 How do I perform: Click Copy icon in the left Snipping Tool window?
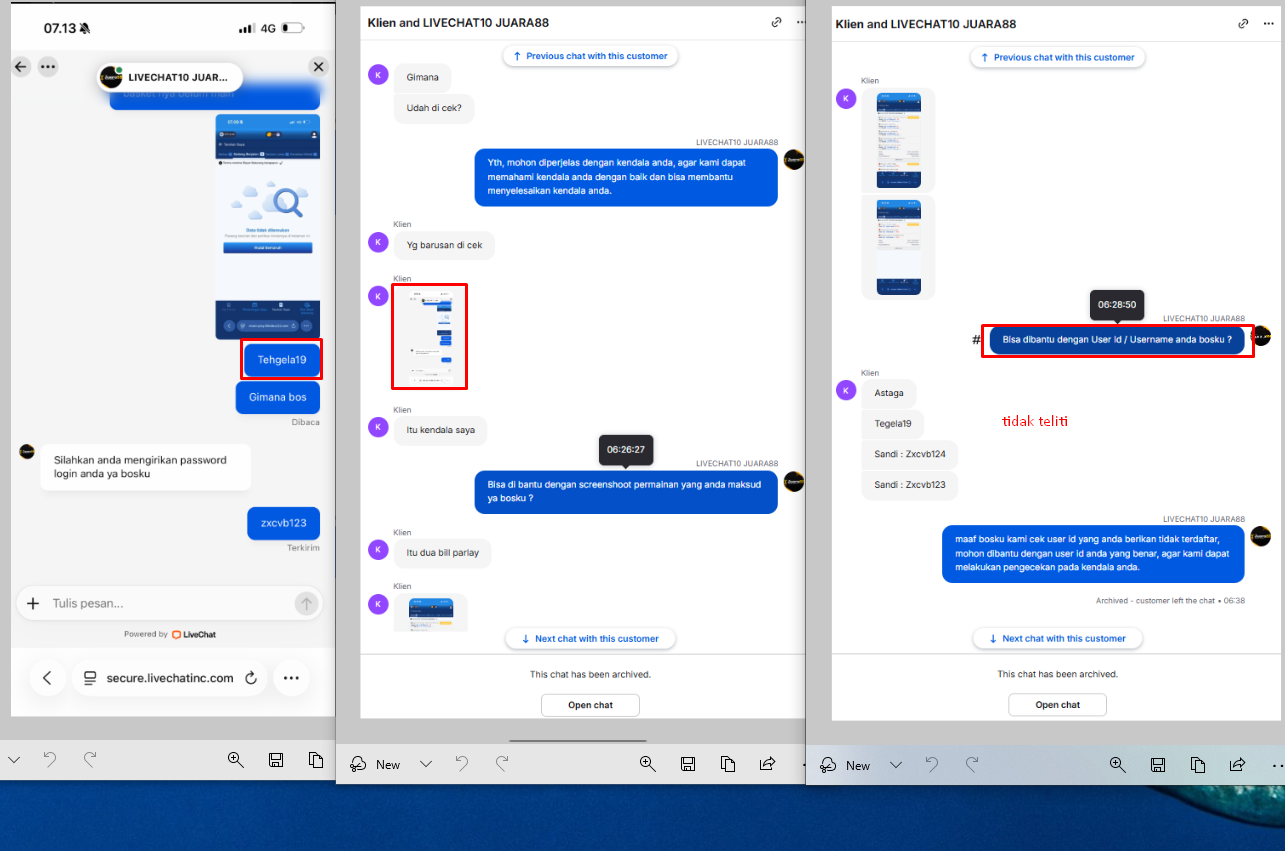pos(316,760)
